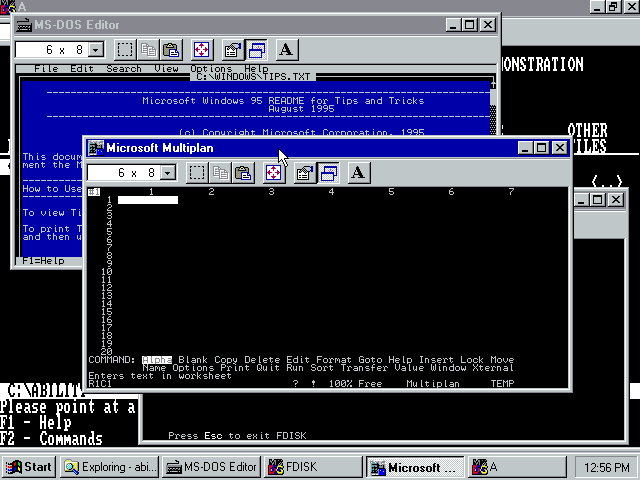Screen dimensions: 640x480
Task: Click Full screen icon in MS-DOS Editor toolbar
Action: [x=202, y=50]
